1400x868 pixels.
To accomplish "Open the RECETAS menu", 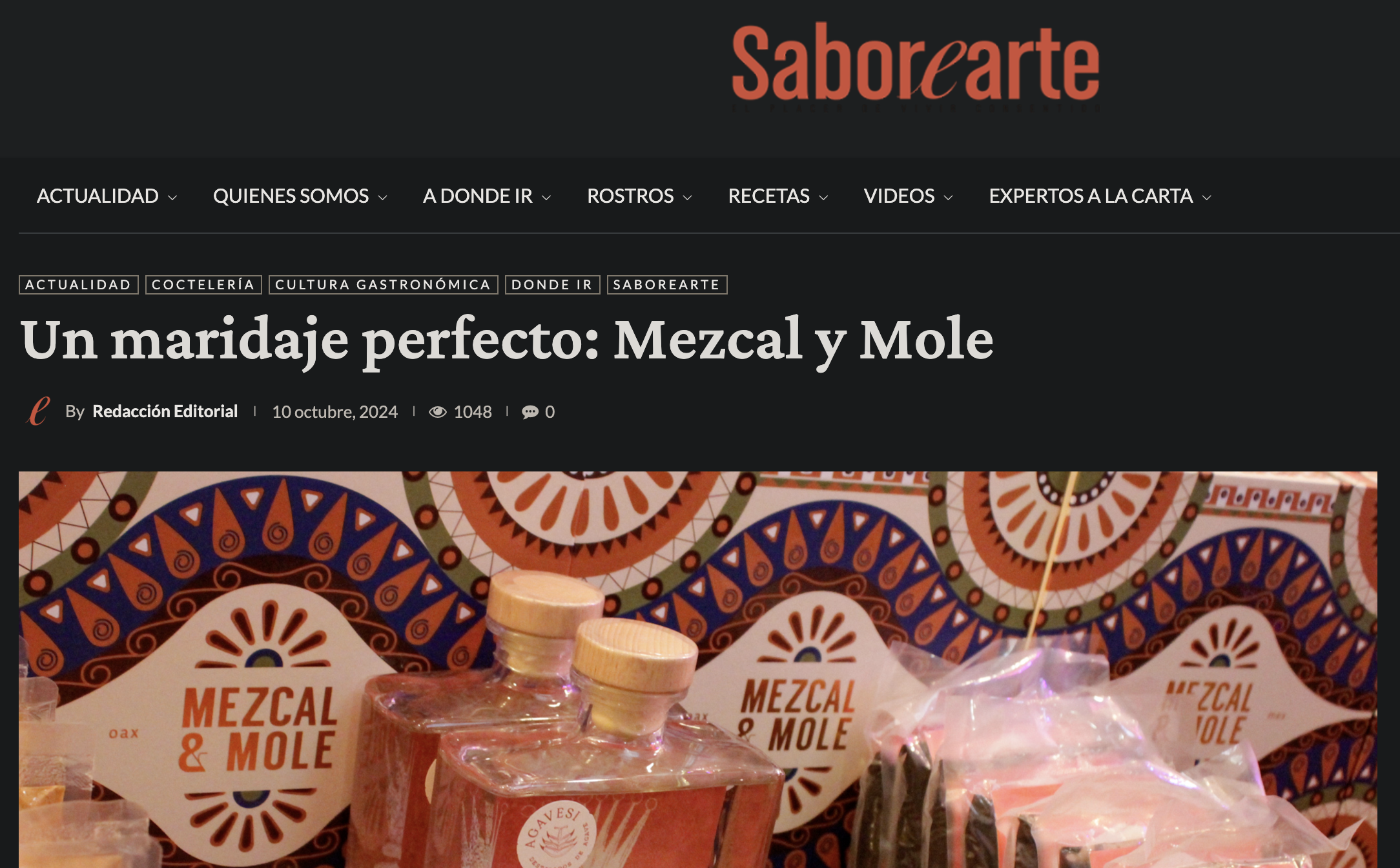I will tap(768, 196).
